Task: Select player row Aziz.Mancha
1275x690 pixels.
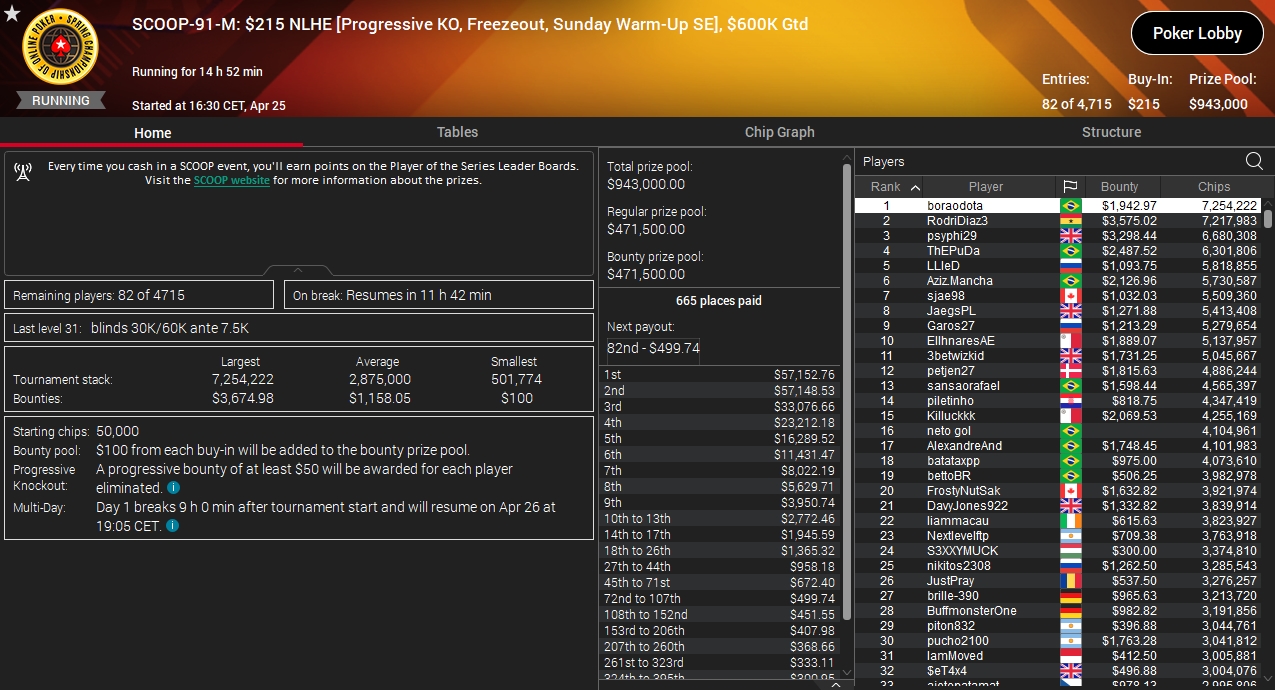Action: pyautogui.click(x=1058, y=280)
